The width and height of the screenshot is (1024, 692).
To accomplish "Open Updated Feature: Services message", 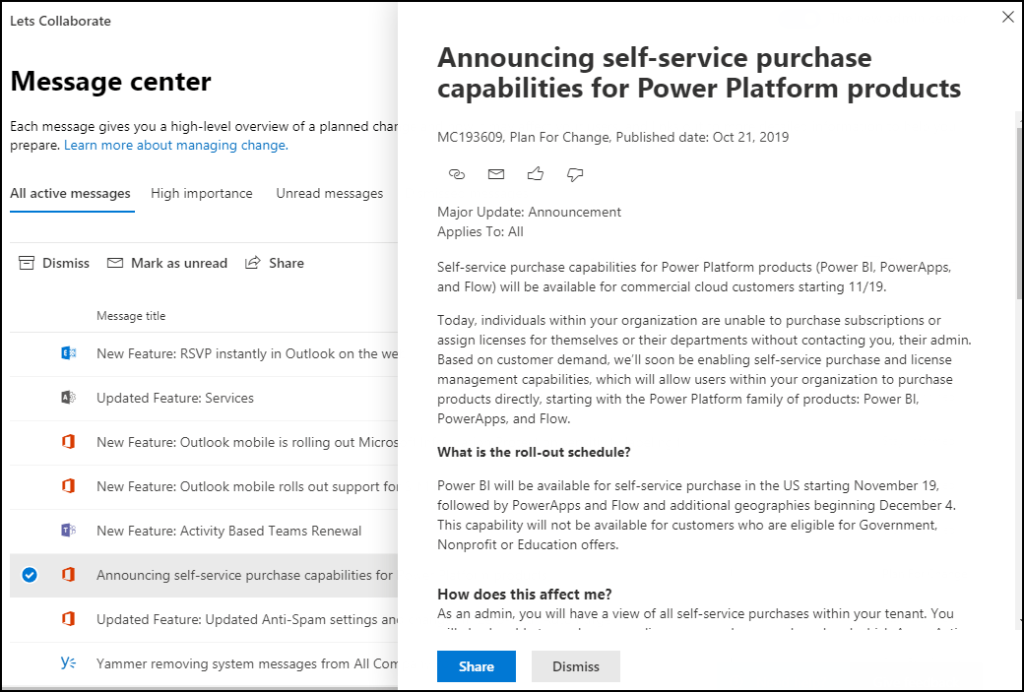I will click(175, 398).
